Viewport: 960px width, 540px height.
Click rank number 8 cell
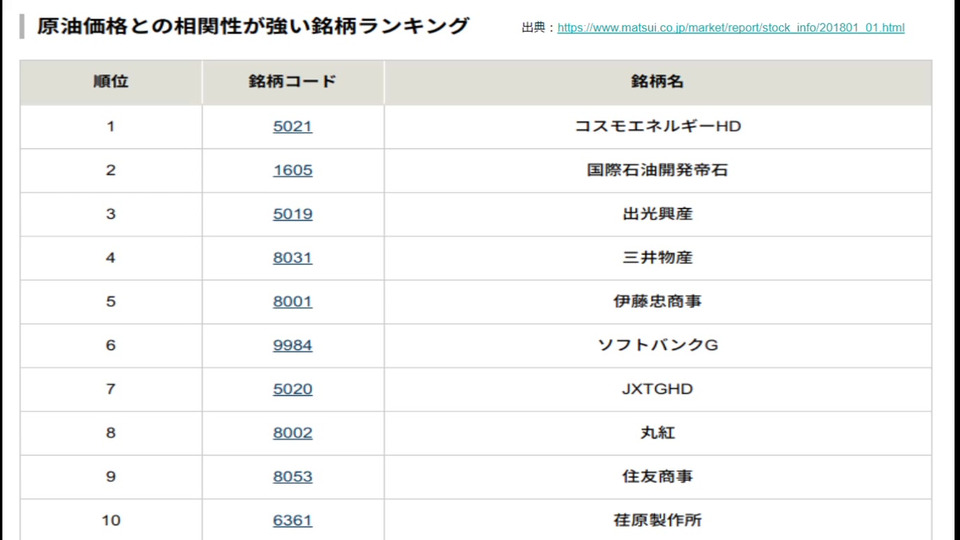111,433
